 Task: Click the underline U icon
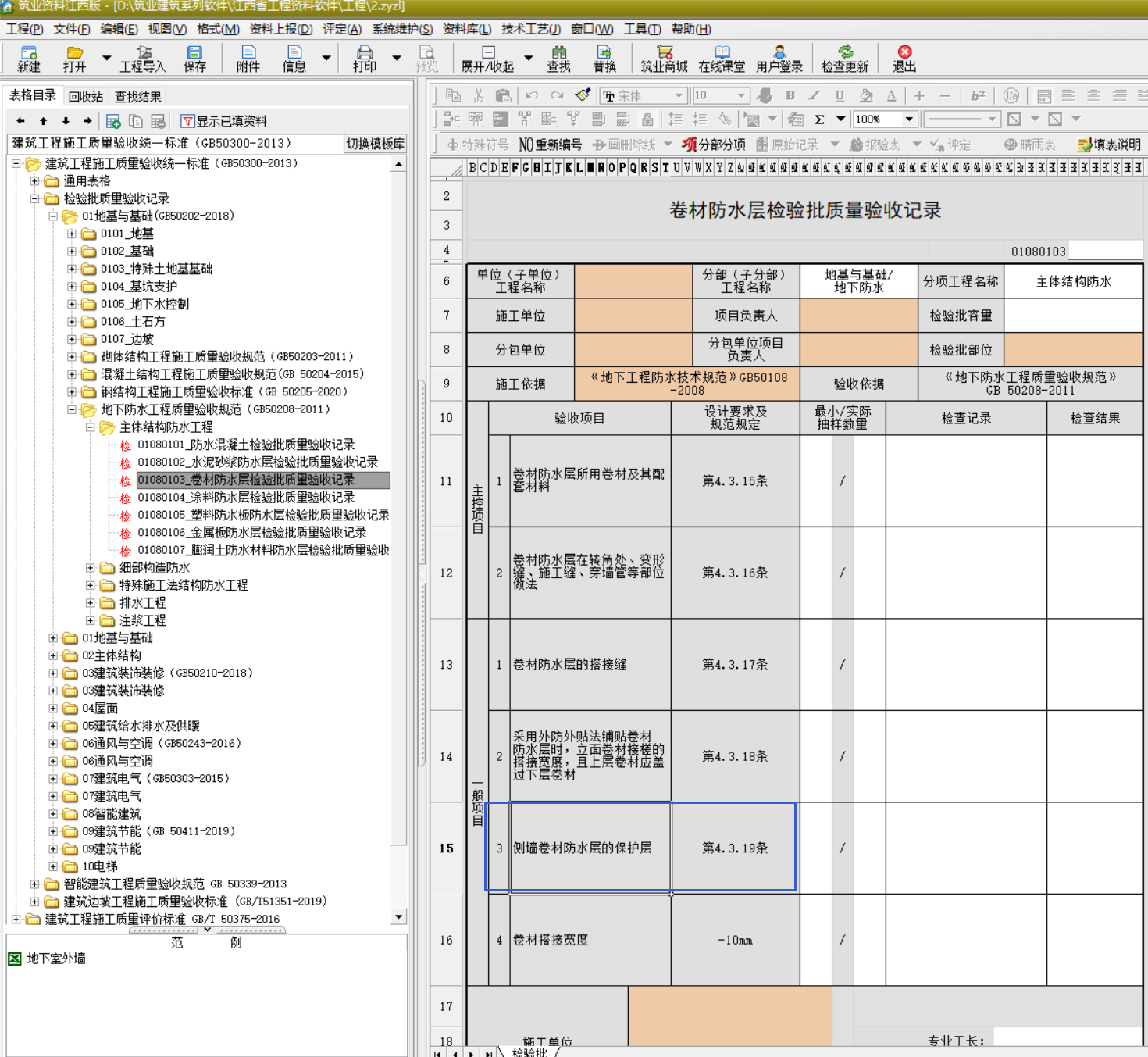pyautogui.click(x=840, y=95)
